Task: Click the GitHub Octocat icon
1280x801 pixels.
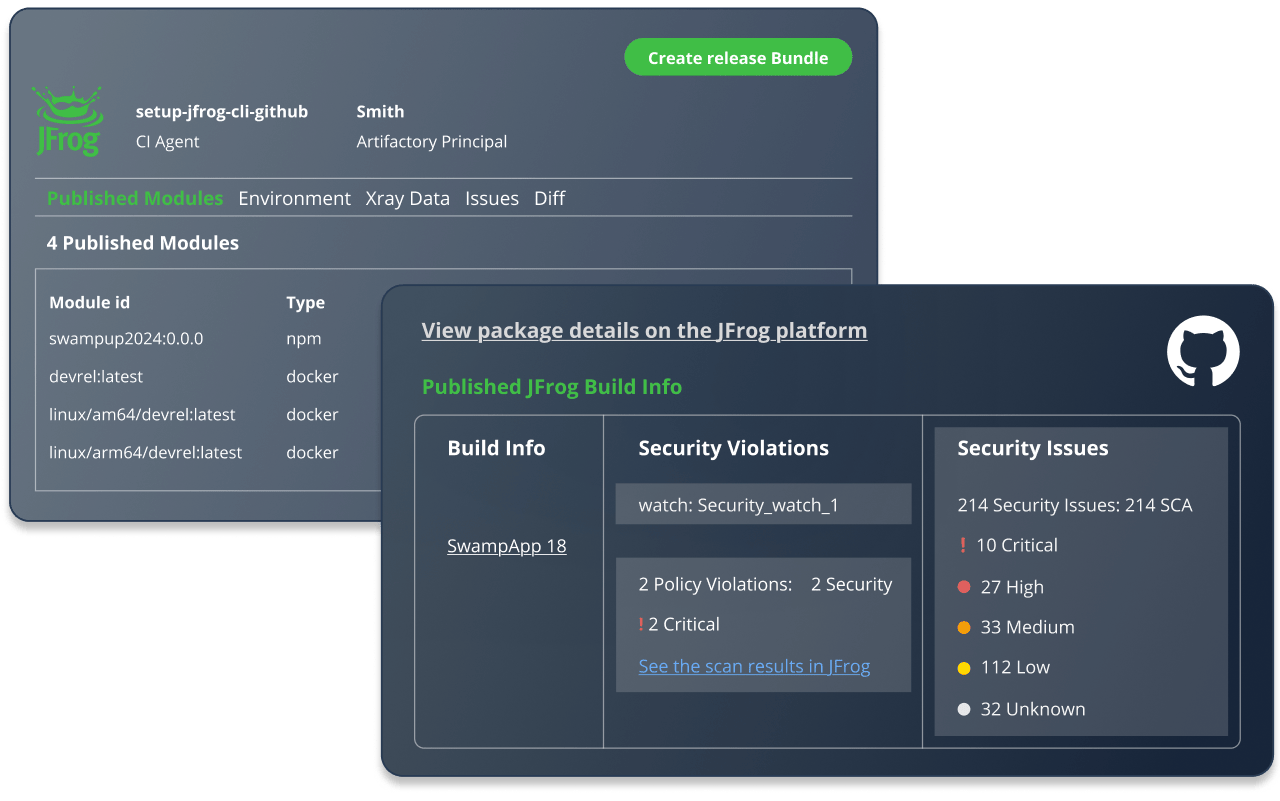Action: coord(1203,350)
